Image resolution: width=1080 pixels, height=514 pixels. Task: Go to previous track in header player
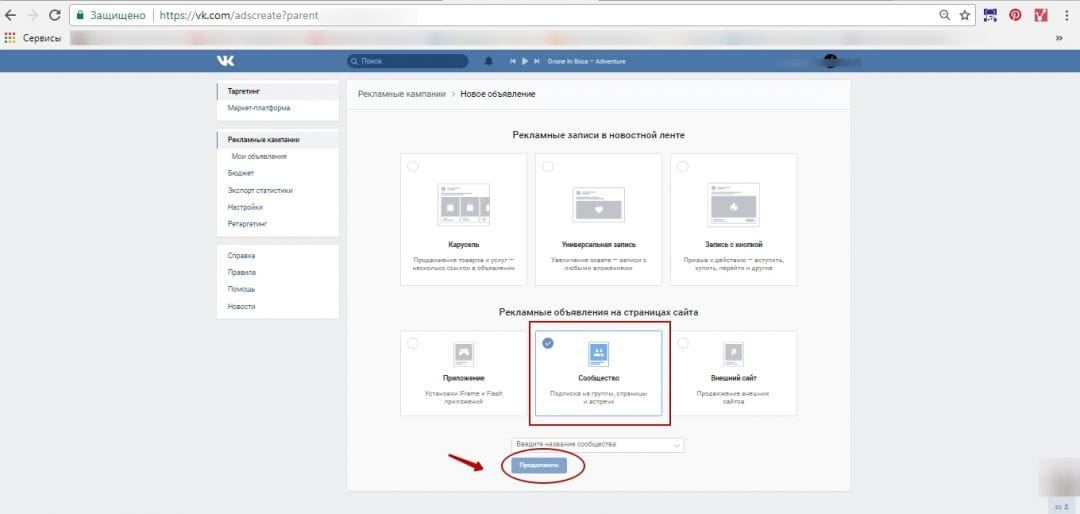click(x=513, y=61)
